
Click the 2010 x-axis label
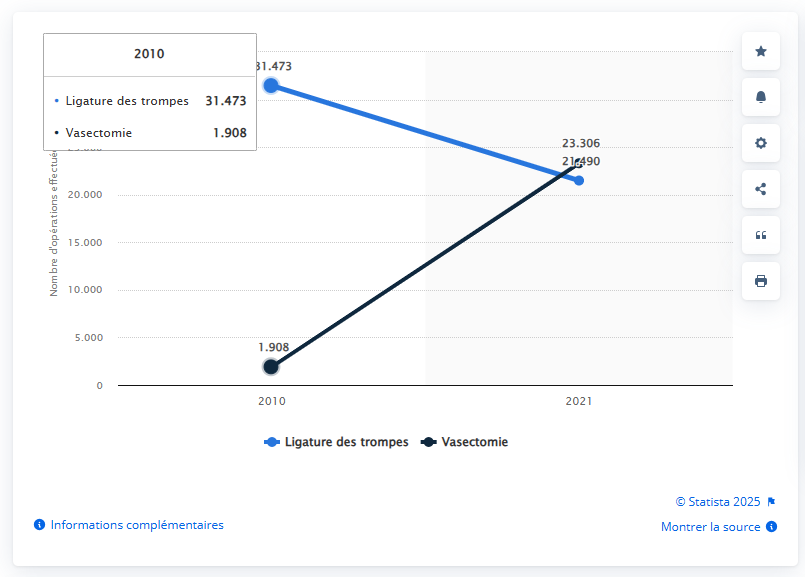pos(271,401)
